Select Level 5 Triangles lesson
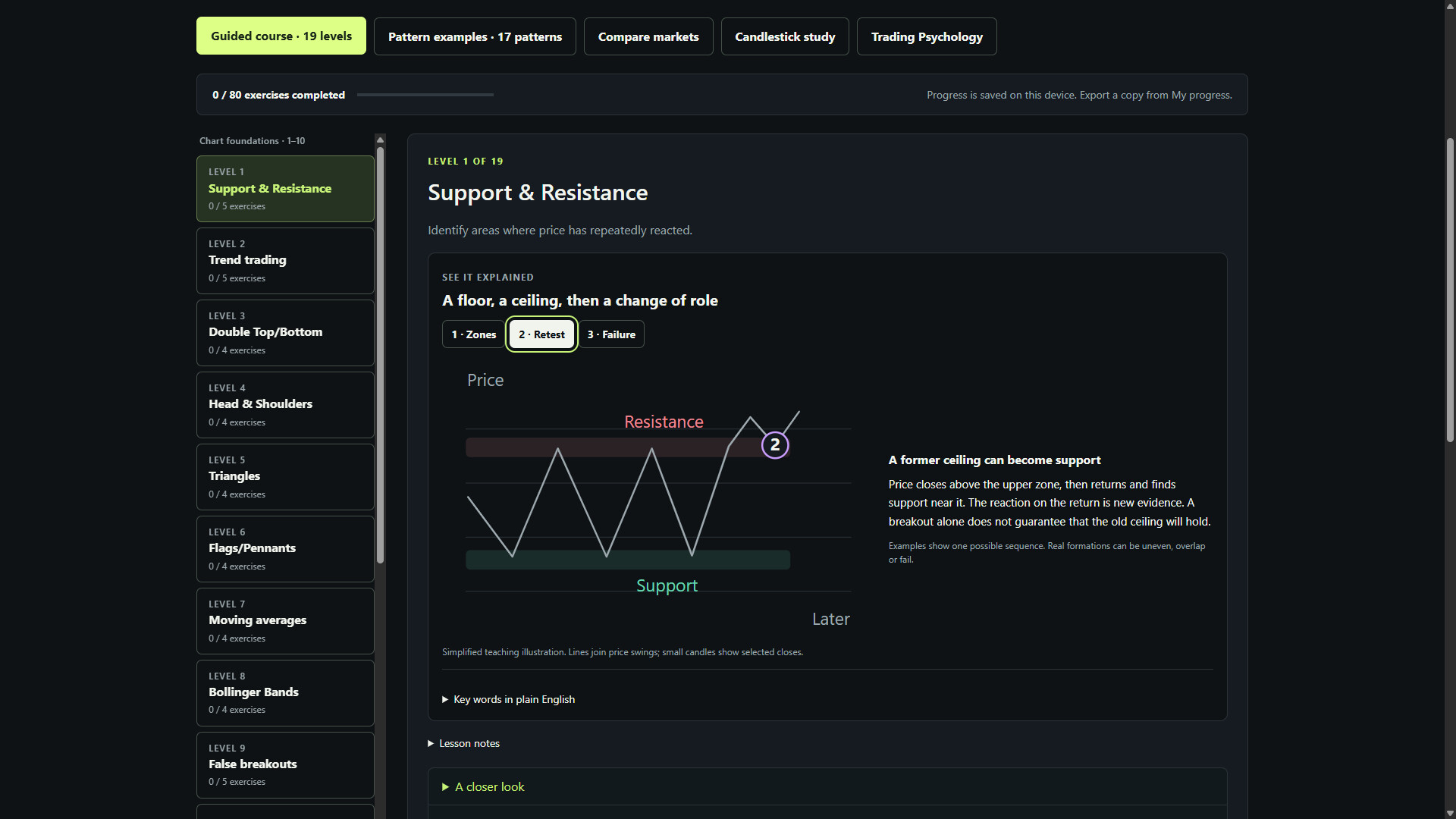The height and width of the screenshot is (819, 1456). click(x=285, y=477)
